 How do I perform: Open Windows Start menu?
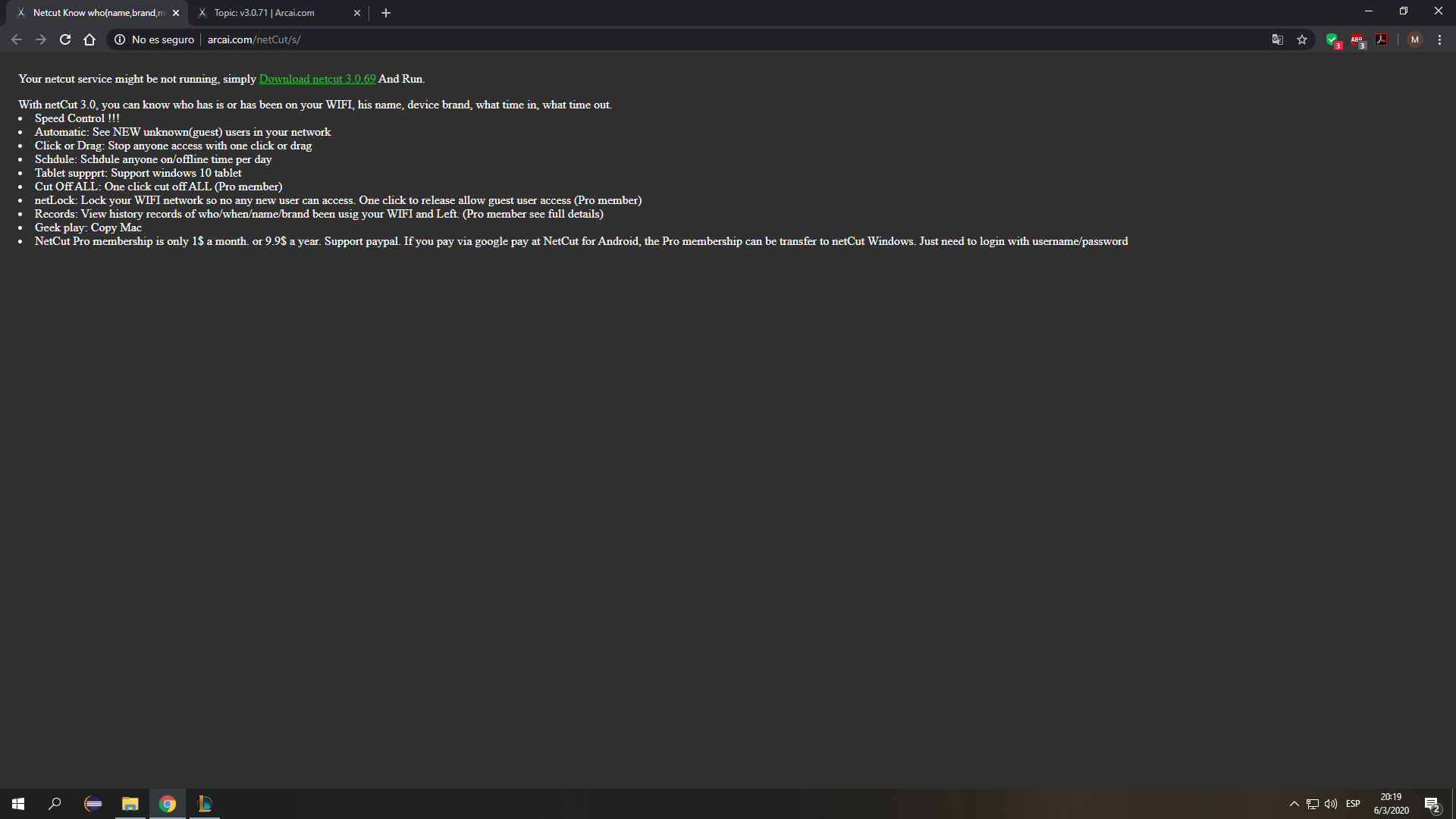pos(18,804)
